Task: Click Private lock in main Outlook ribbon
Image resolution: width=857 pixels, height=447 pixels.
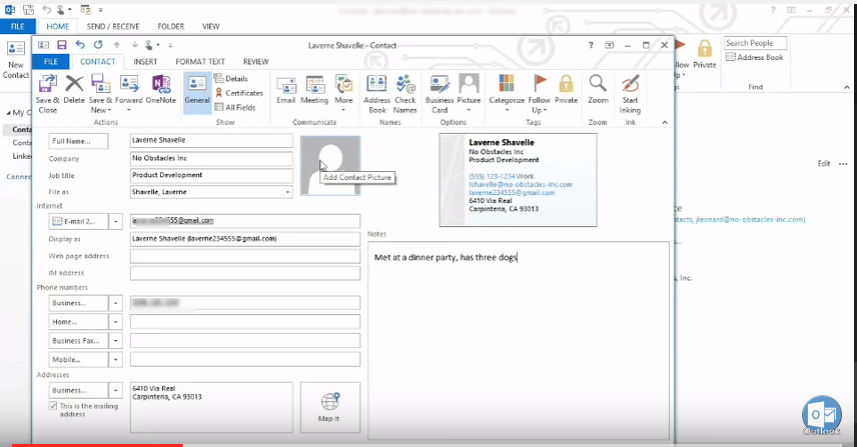Action: click(705, 54)
